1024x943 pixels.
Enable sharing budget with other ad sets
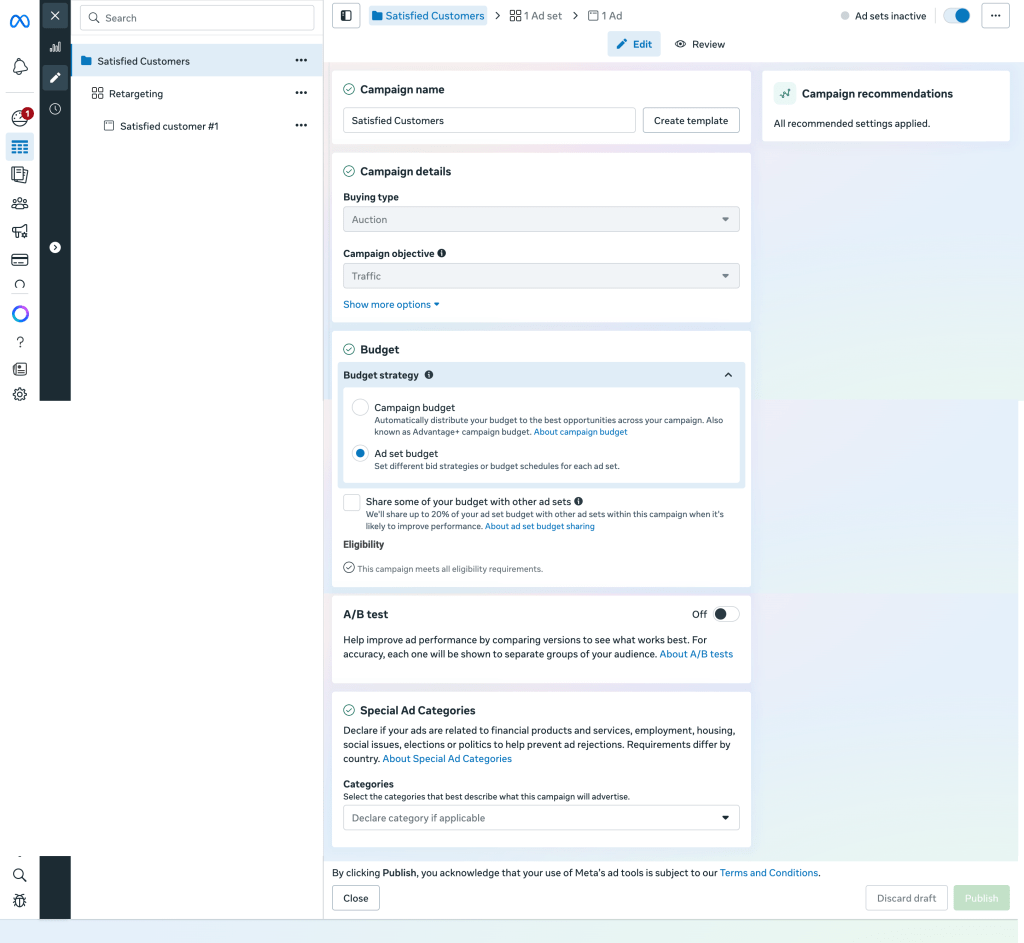(x=352, y=502)
